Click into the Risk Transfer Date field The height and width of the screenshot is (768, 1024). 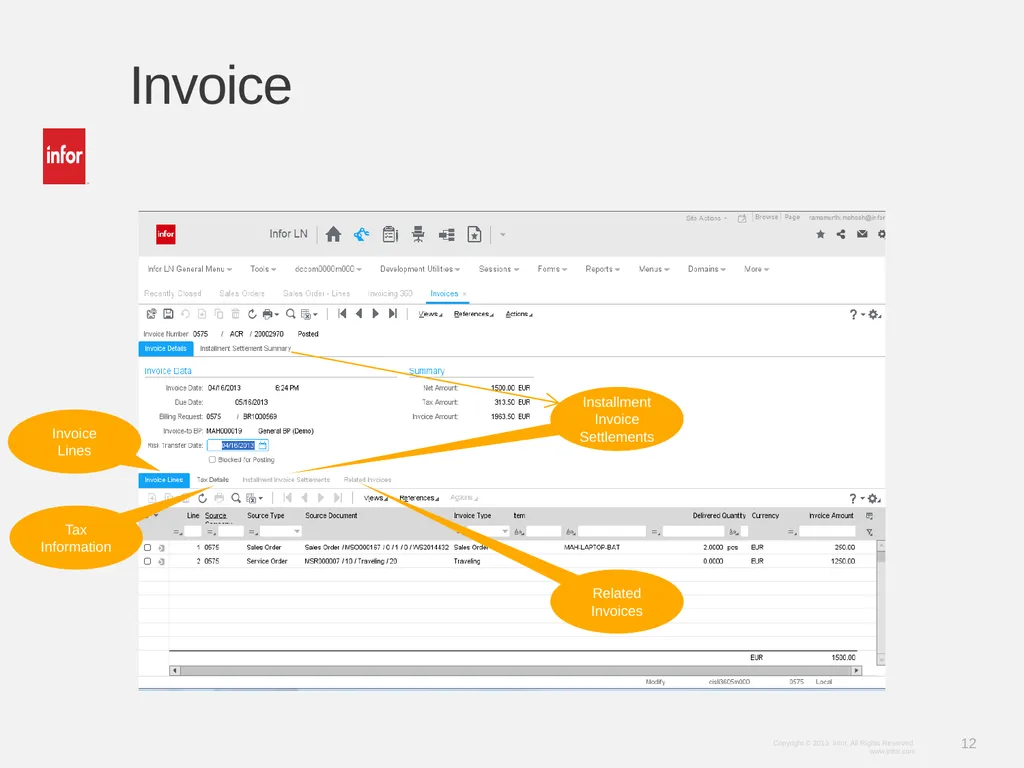[237, 445]
